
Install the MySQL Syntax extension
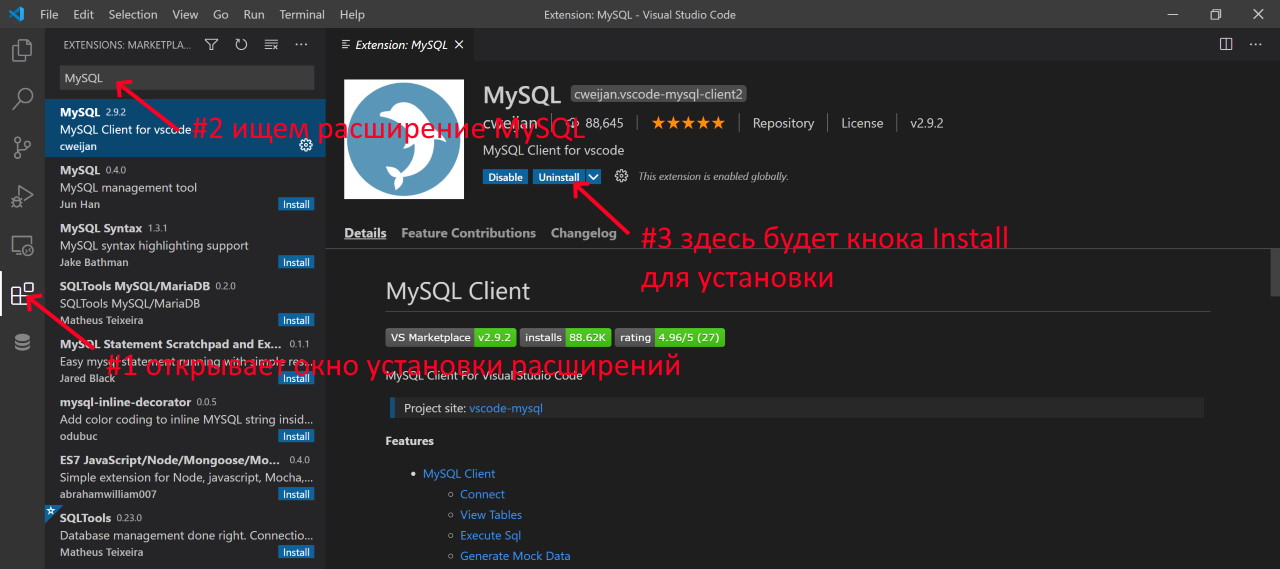(x=296, y=262)
